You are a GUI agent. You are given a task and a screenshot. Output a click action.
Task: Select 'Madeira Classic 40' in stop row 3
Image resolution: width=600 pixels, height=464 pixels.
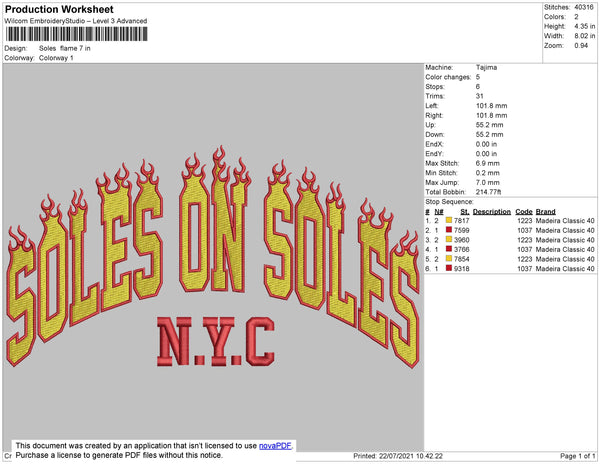(565, 240)
